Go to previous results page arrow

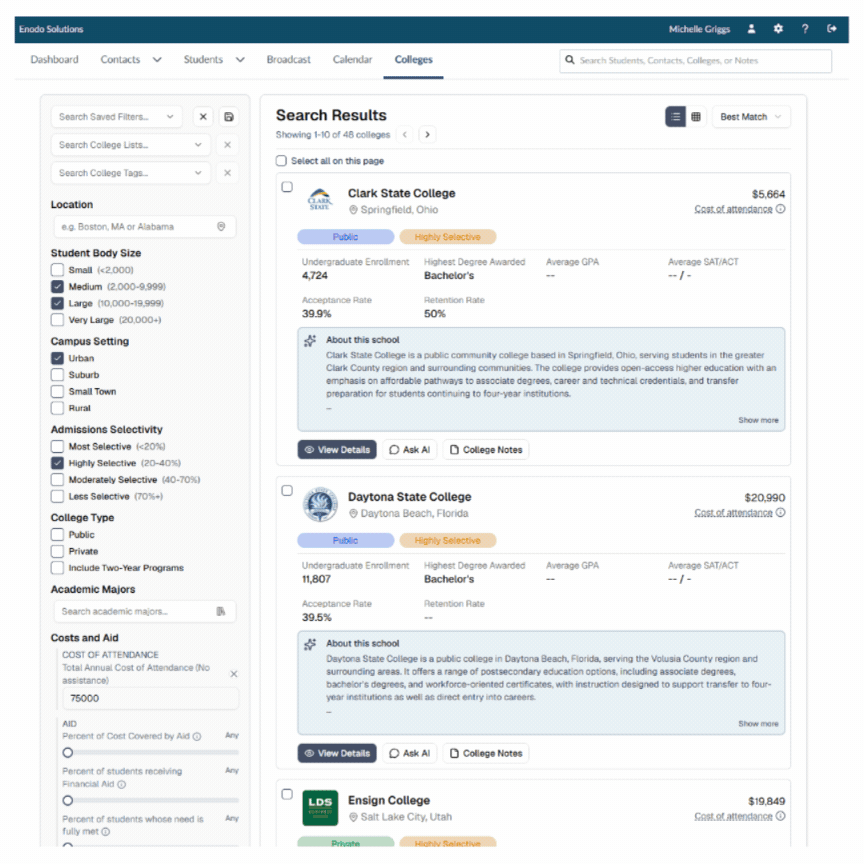tap(404, 134)
